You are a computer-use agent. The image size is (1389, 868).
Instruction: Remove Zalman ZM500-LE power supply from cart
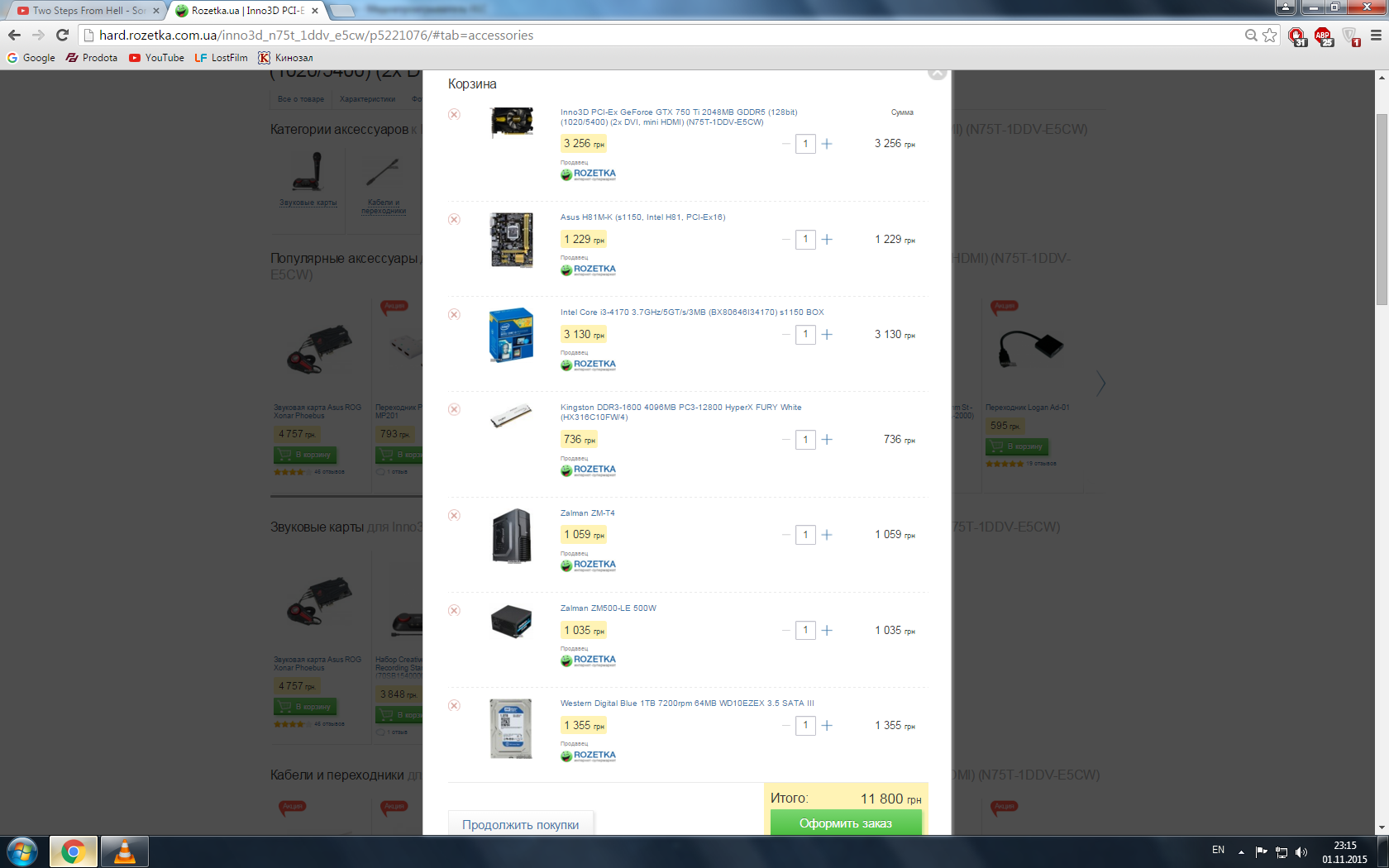tap(454, 610)
